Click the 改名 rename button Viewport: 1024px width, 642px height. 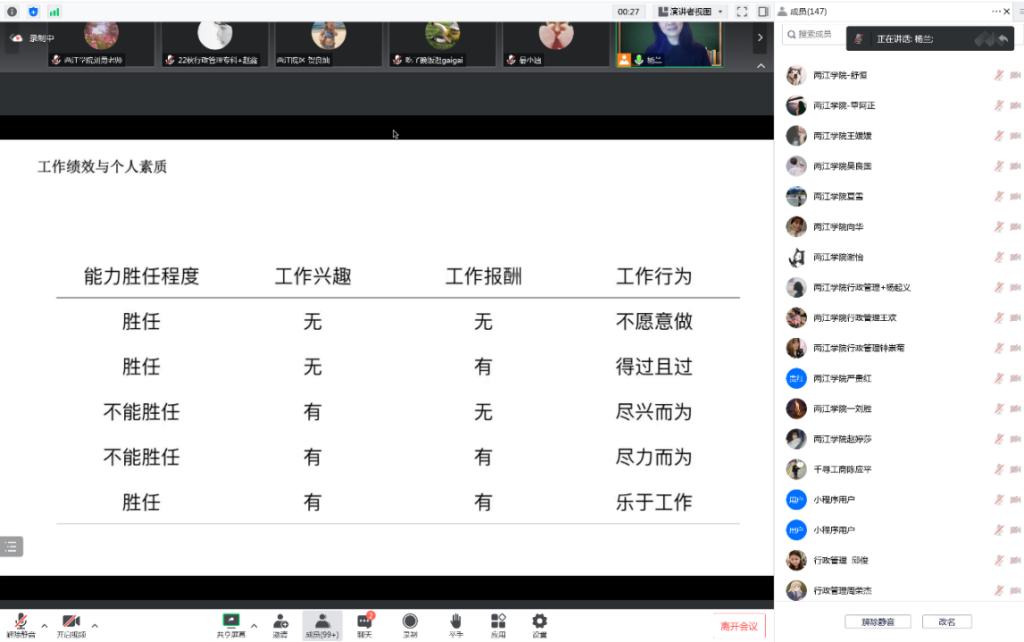[946, 621]
